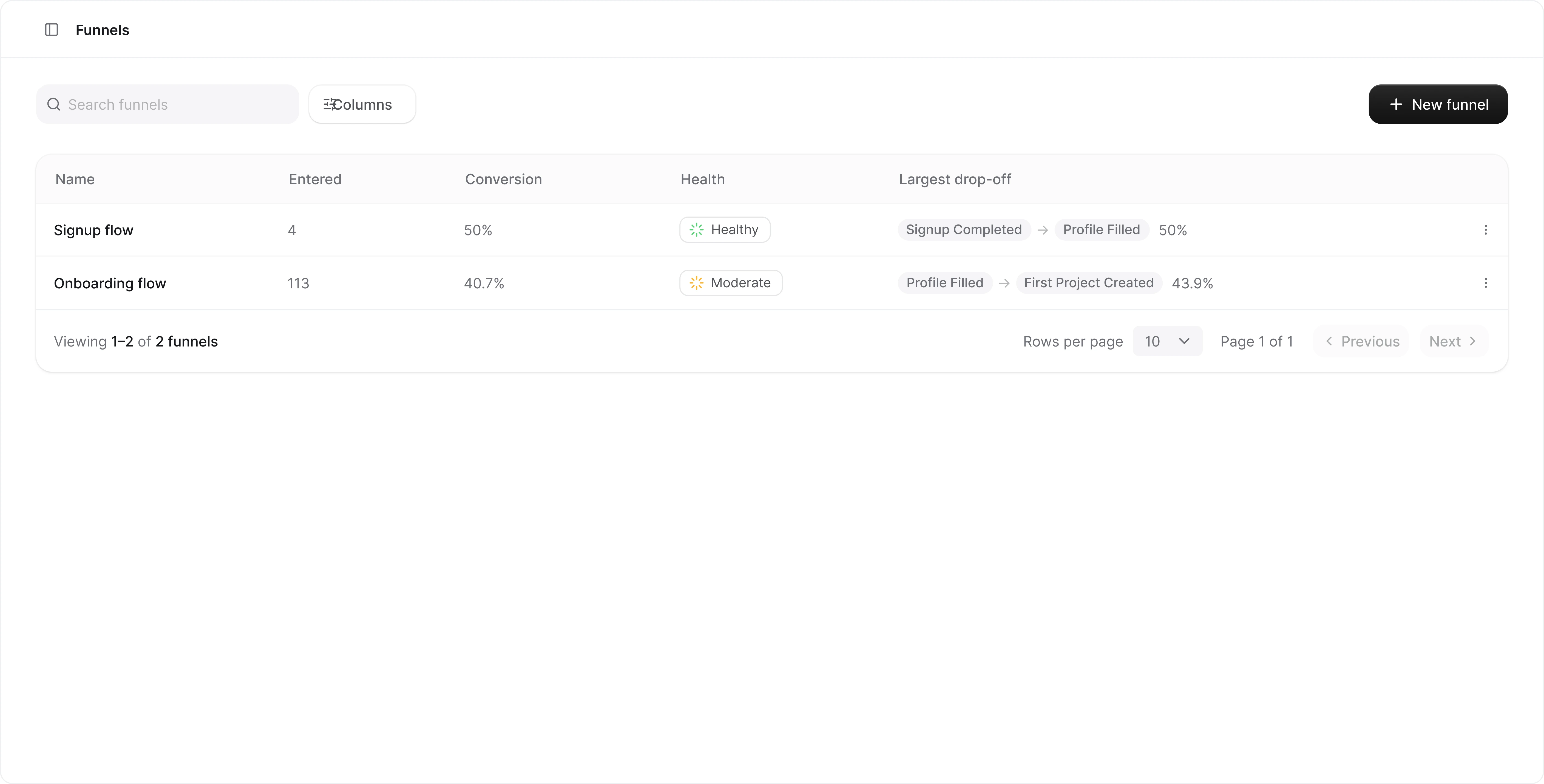The width and height of the screenshot is (1544, 784).
Task: Click the 43.9% drop-off value
Action: (x=1192, y=283)
